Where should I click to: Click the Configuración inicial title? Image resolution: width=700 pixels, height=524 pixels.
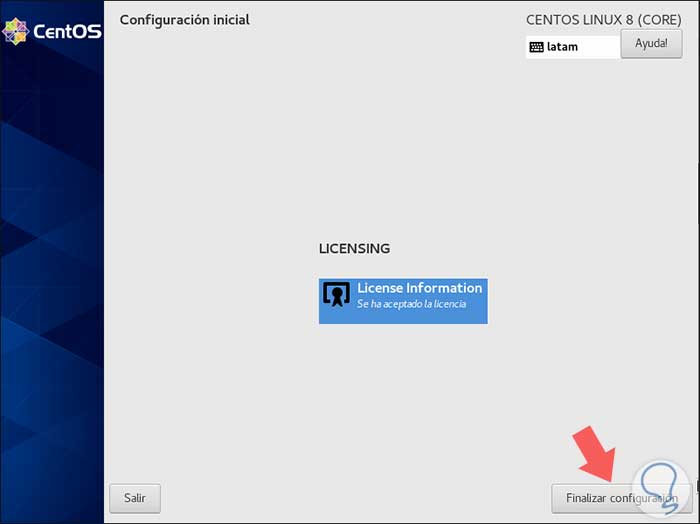tap(184, 20)
